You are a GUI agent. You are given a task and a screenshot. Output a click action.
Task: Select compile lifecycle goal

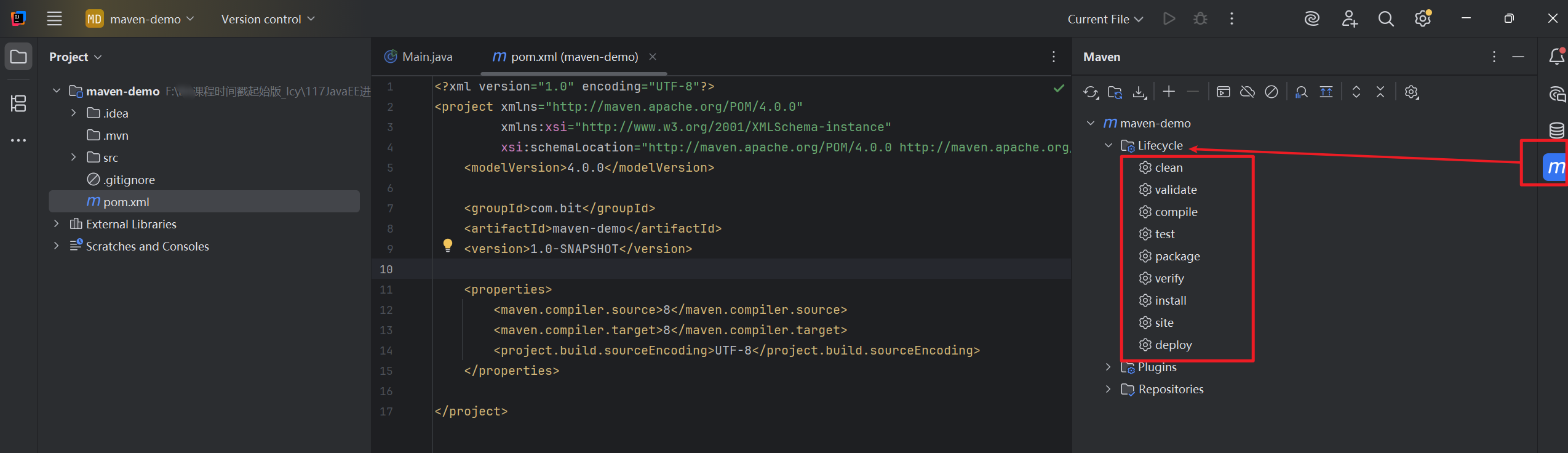point(1168,212)
